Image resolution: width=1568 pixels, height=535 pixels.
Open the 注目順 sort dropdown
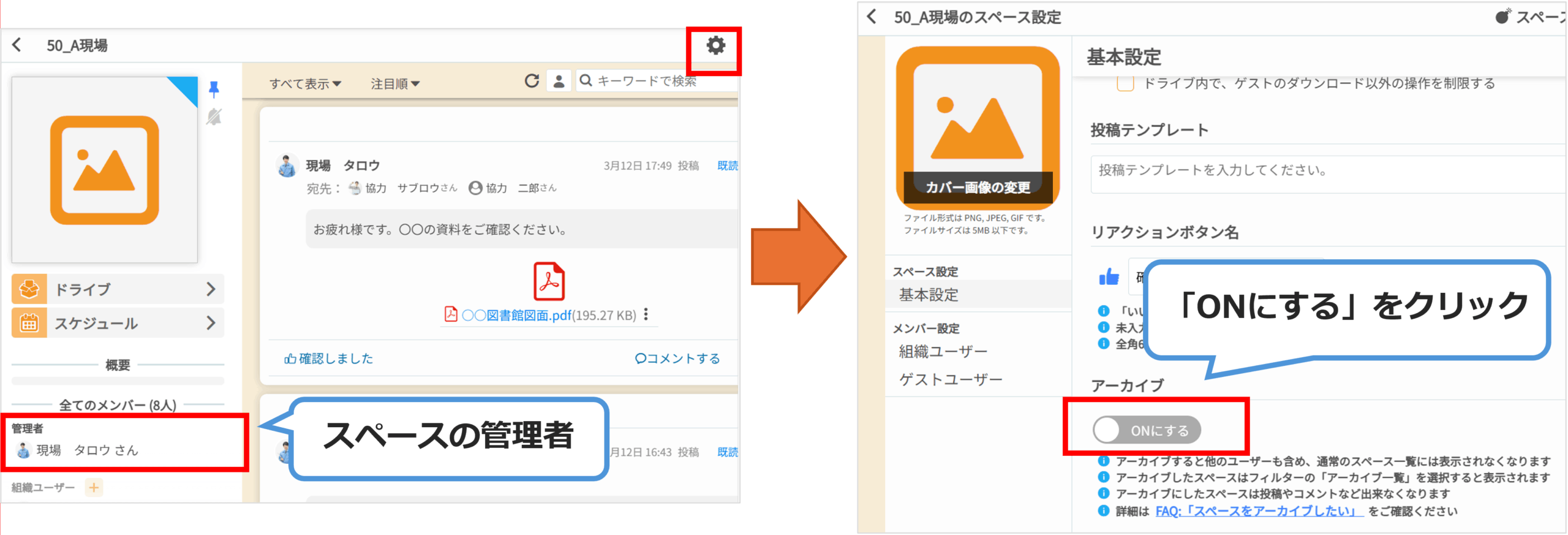click(394, 83)
